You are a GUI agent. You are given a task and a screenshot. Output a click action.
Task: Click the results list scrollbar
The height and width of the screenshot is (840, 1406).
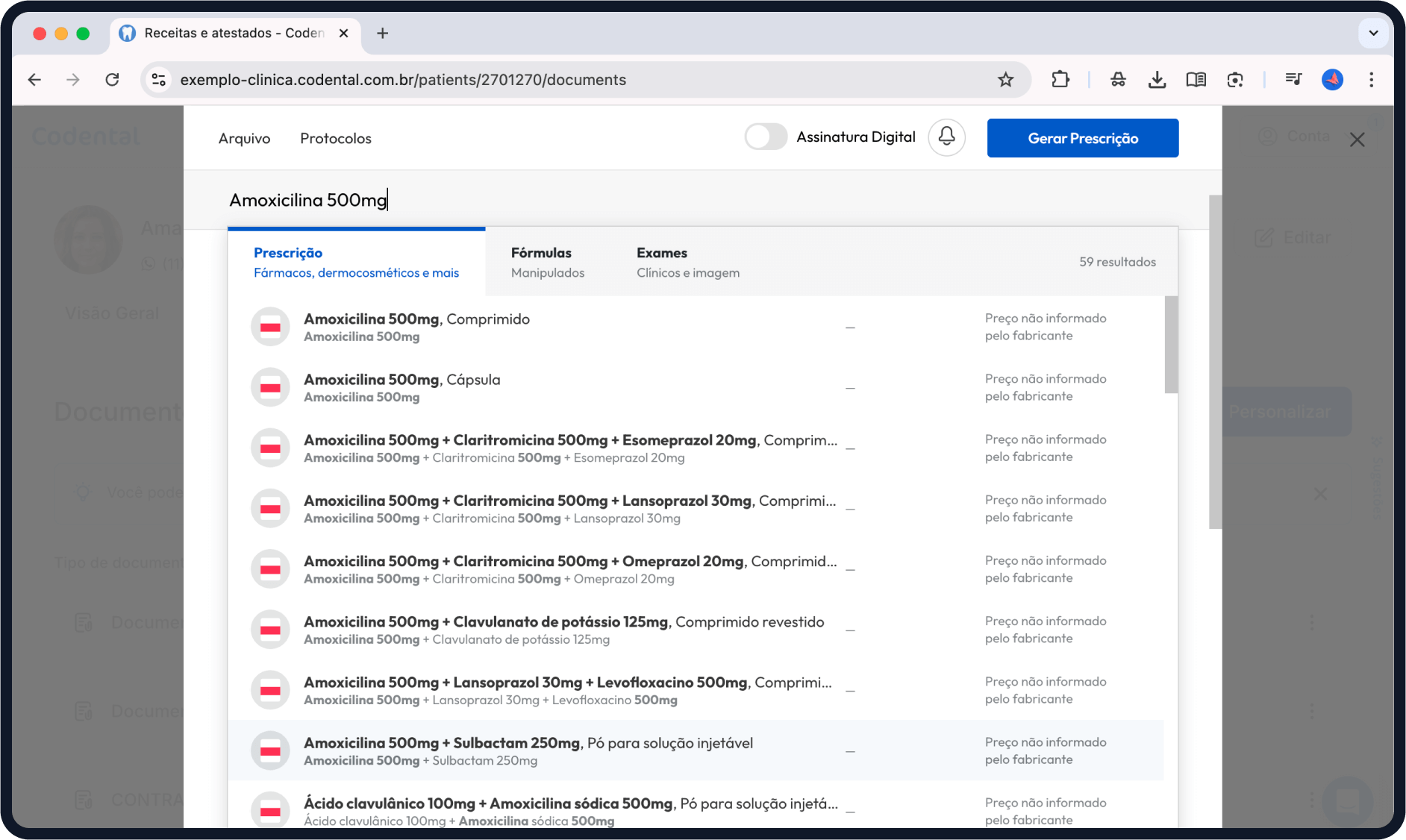[1171, 345]
